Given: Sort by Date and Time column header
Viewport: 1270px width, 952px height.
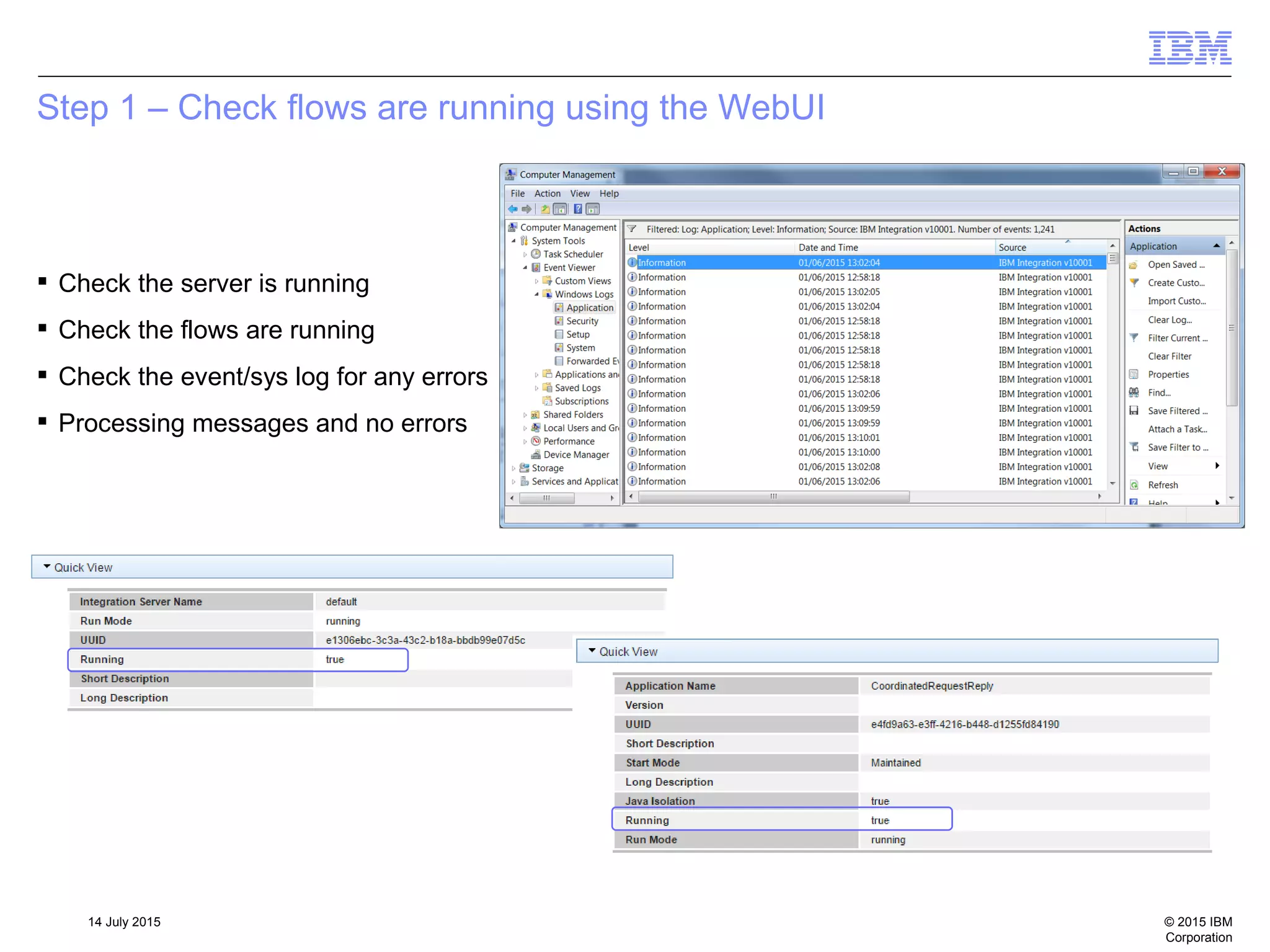Looking at the screenshot, I should coord(894,247).
